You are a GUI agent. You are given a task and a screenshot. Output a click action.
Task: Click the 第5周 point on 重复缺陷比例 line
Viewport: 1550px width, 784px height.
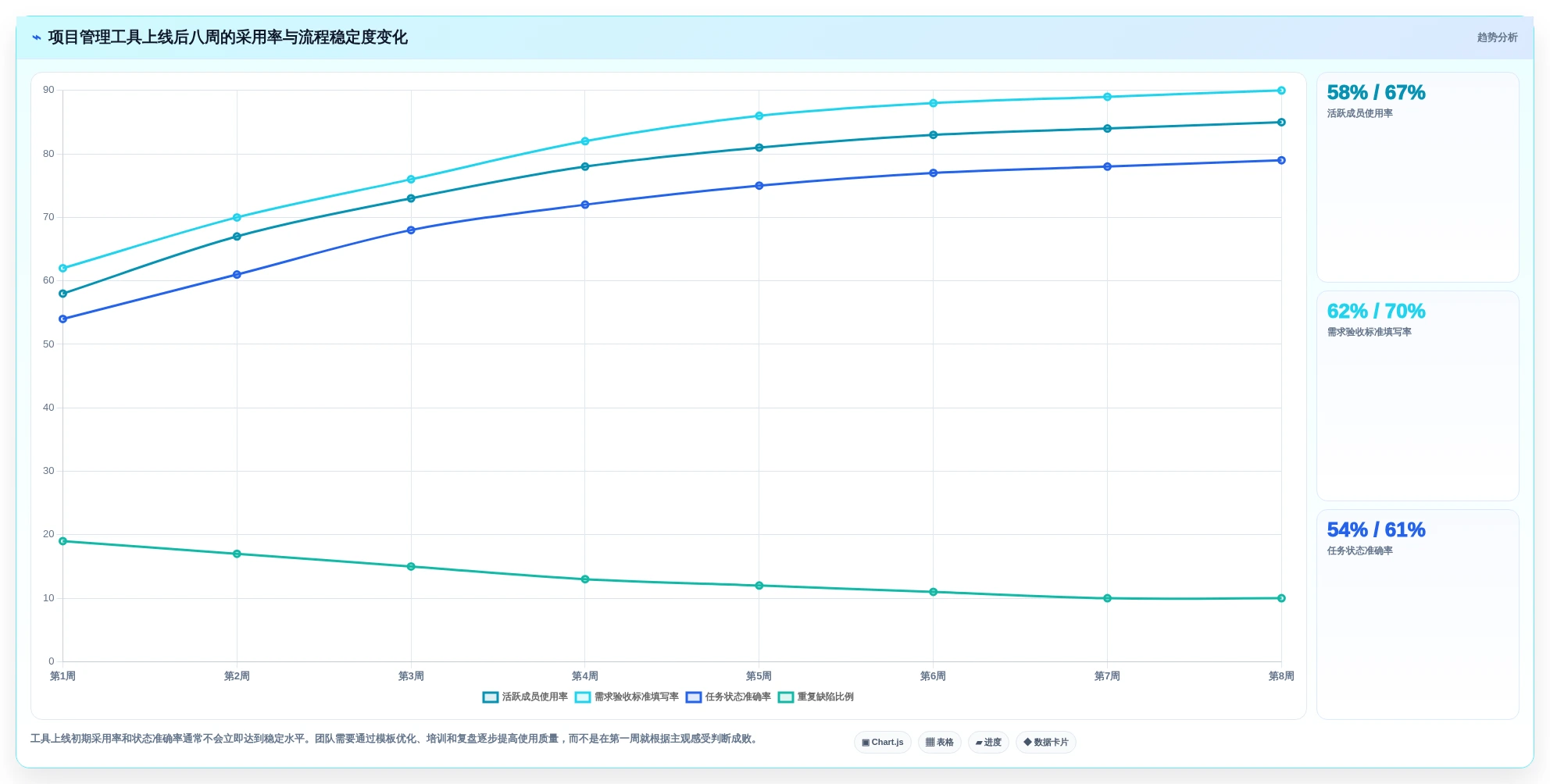point(759,586)
